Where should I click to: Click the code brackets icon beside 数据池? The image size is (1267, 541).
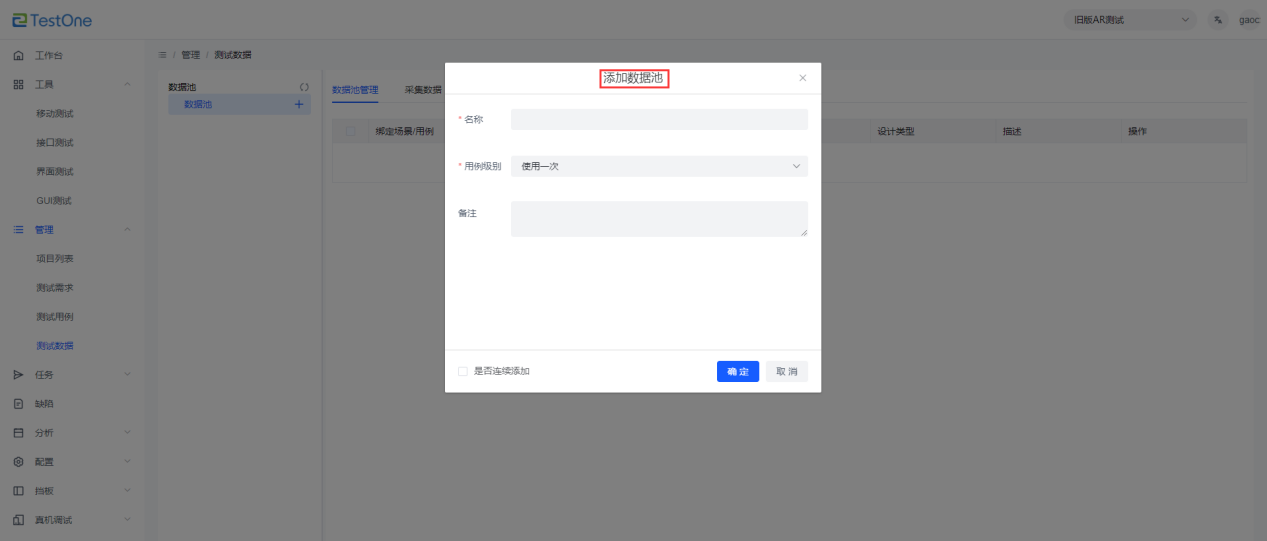[x=304, y=87]
